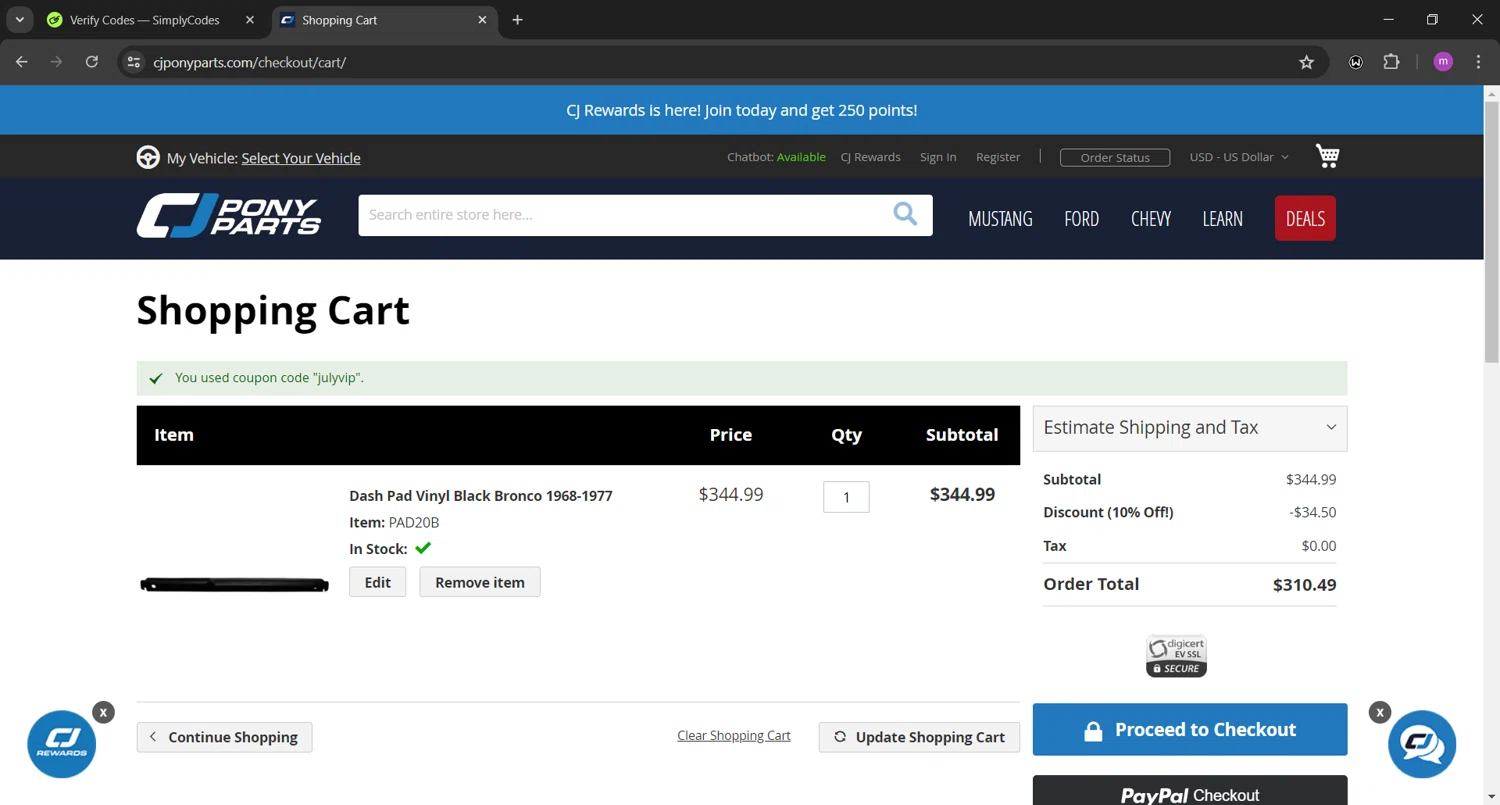Click the Register link
This screenshot has height=805, width=1500.
[998, 157]
